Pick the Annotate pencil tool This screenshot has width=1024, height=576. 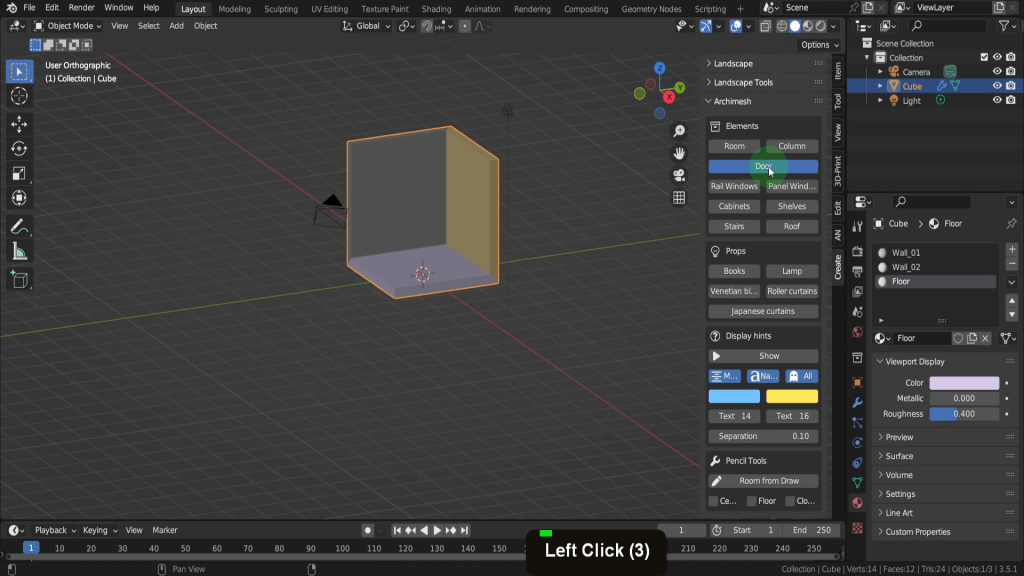(19, 227)
